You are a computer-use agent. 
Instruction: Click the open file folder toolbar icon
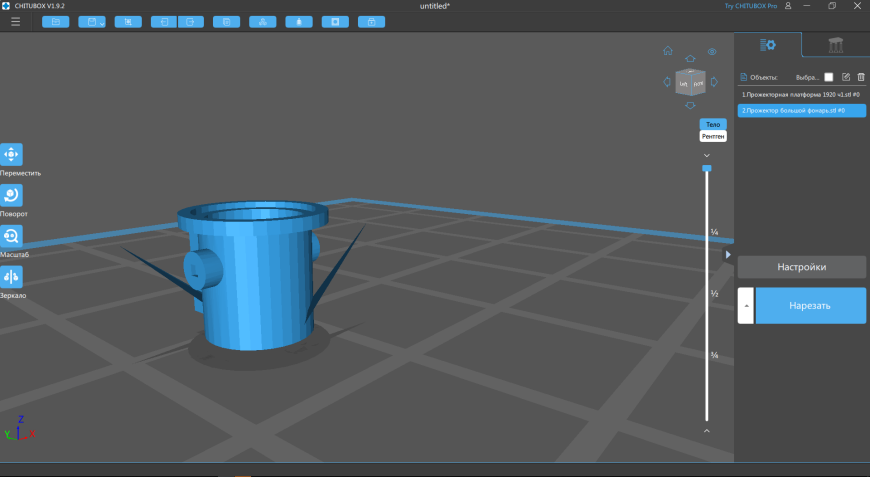pos(55,21)
